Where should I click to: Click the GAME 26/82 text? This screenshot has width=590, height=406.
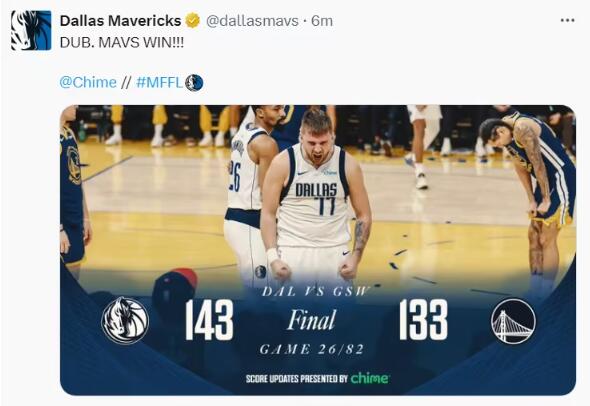pos(312,350)
